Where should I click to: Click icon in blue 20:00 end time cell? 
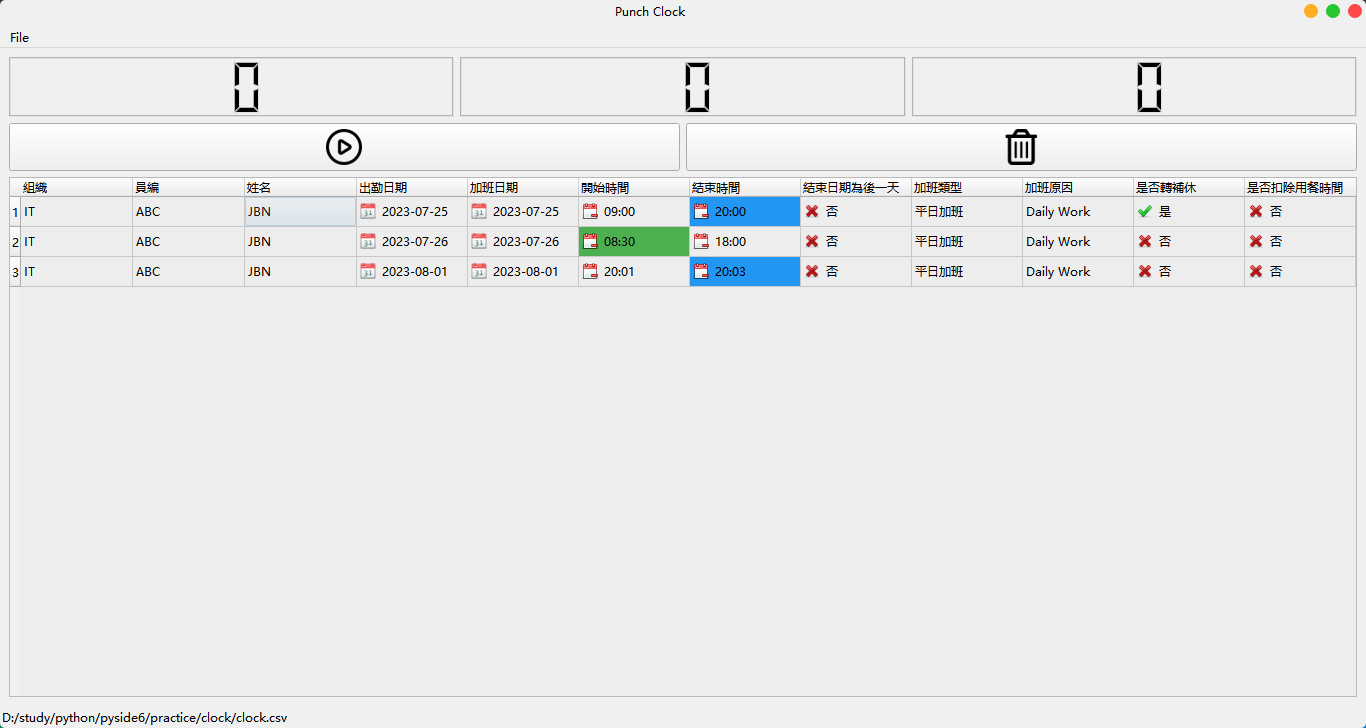click(x=701, y=212)
